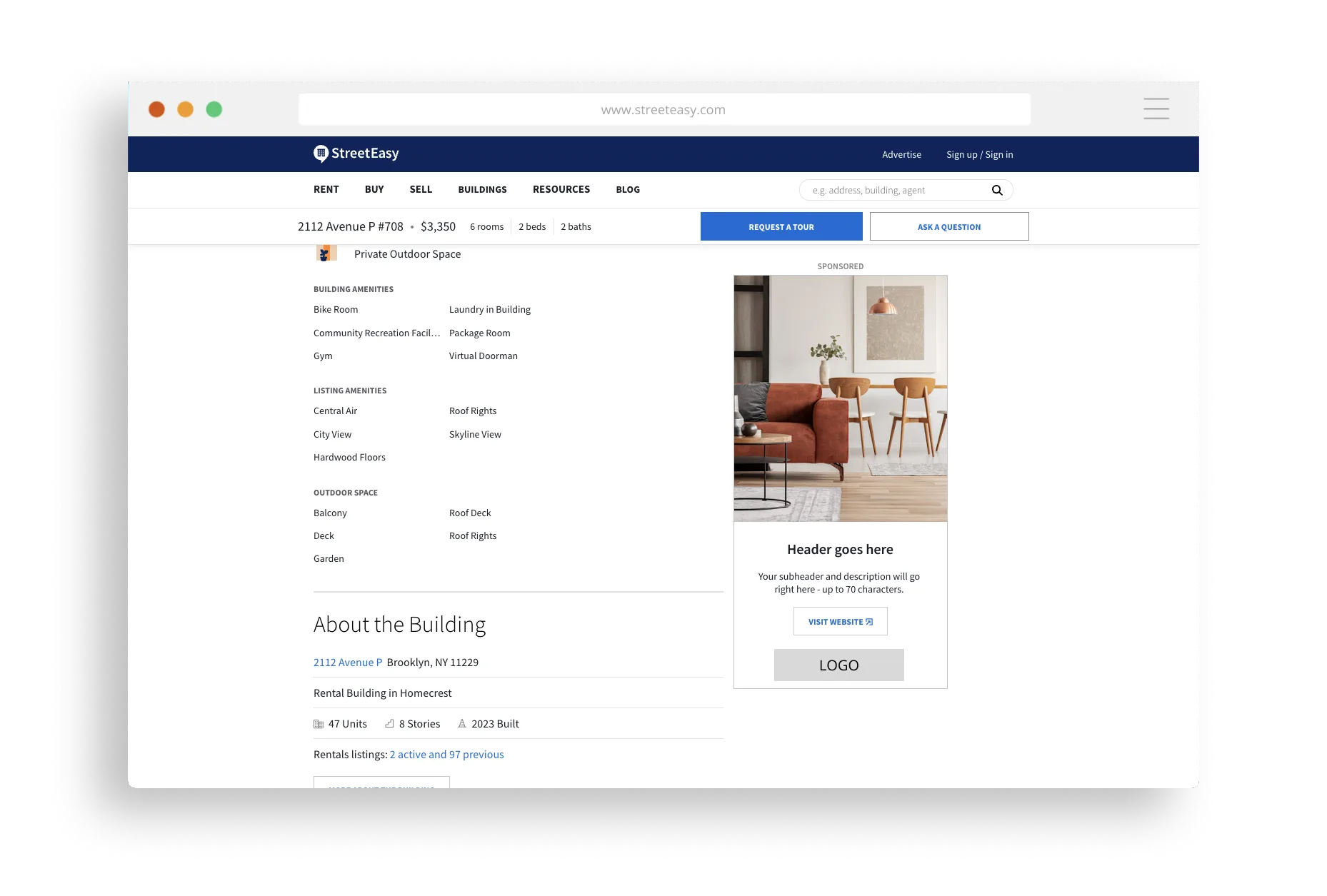The height and width of the screenshot is (896, 1327).
Task: Click the 2023 Built icon
Action: coord(462,723)
